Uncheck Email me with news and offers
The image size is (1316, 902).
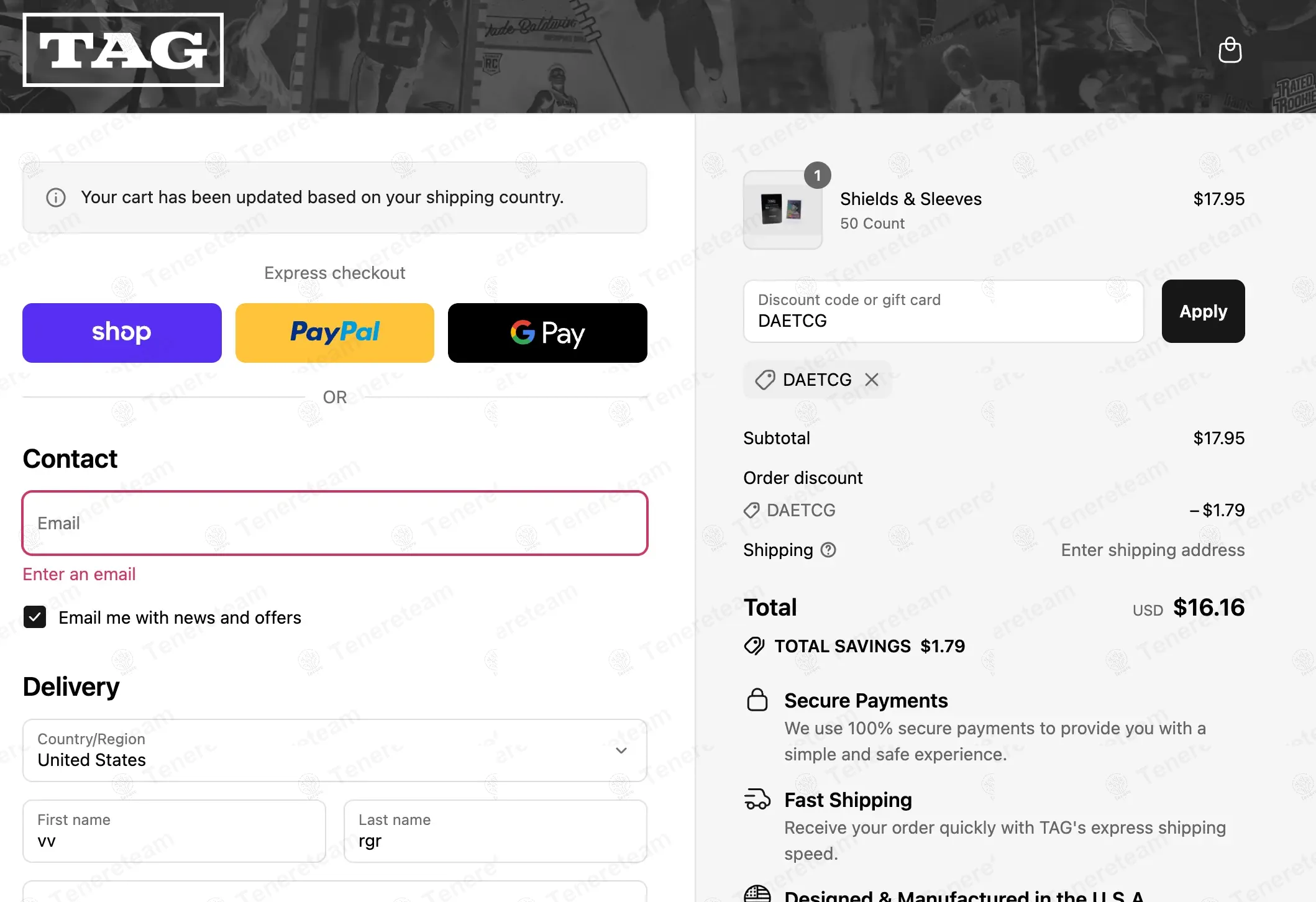tap(35, 617)
